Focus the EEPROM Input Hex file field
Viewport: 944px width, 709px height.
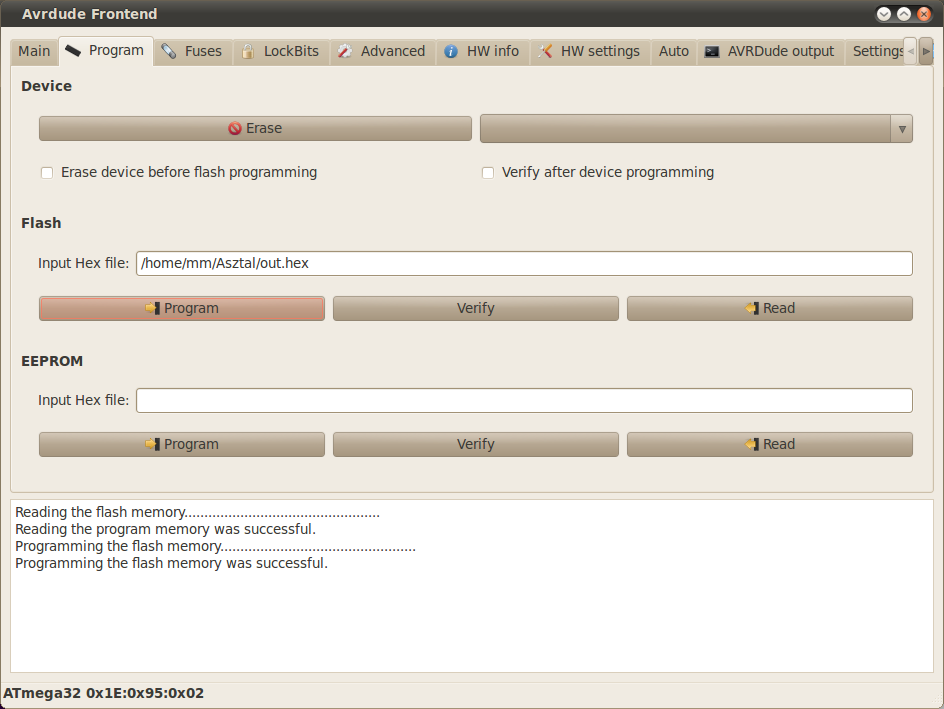(524, 401)
